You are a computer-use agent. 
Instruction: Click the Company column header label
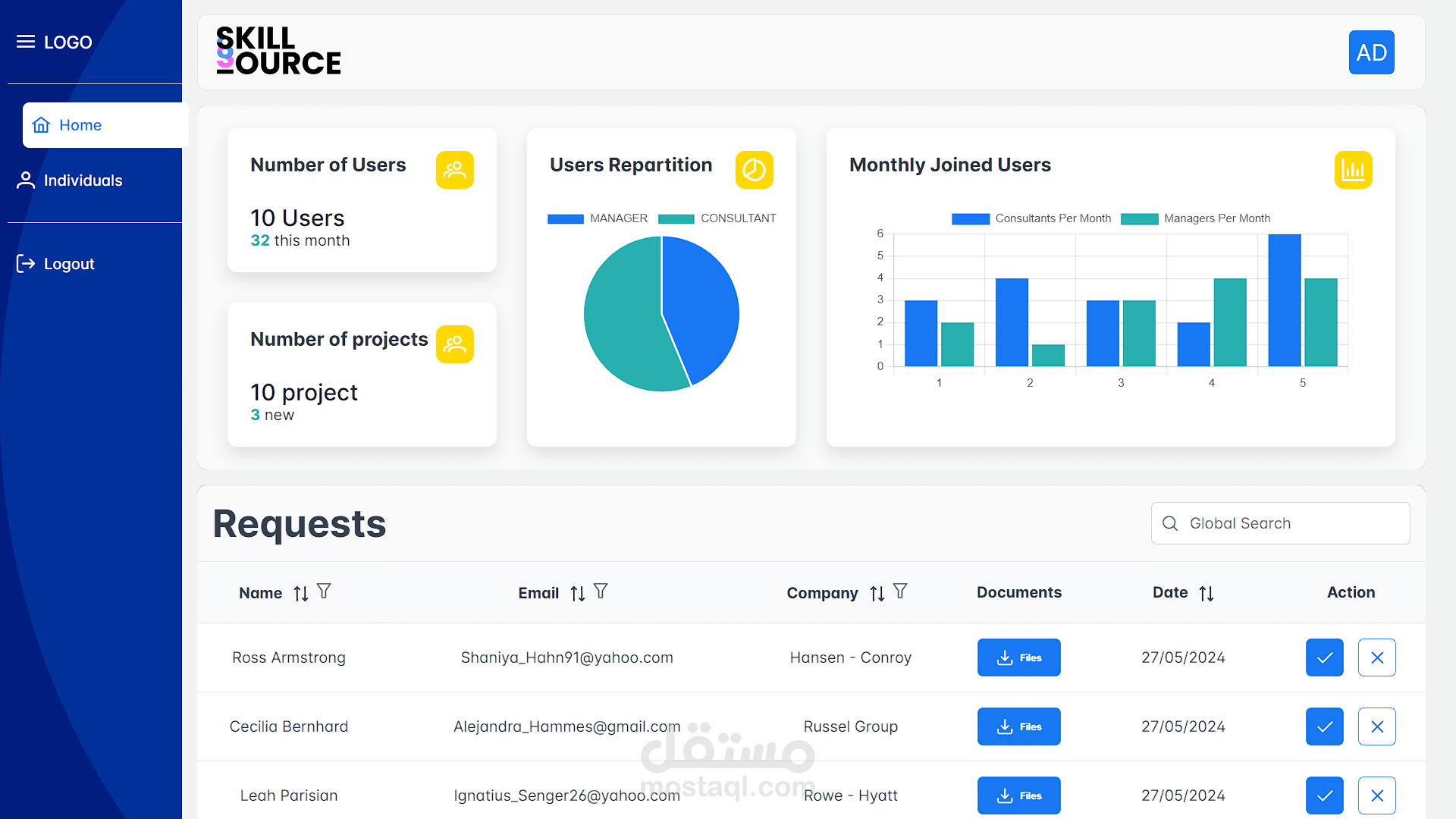[x=823, y=593]
